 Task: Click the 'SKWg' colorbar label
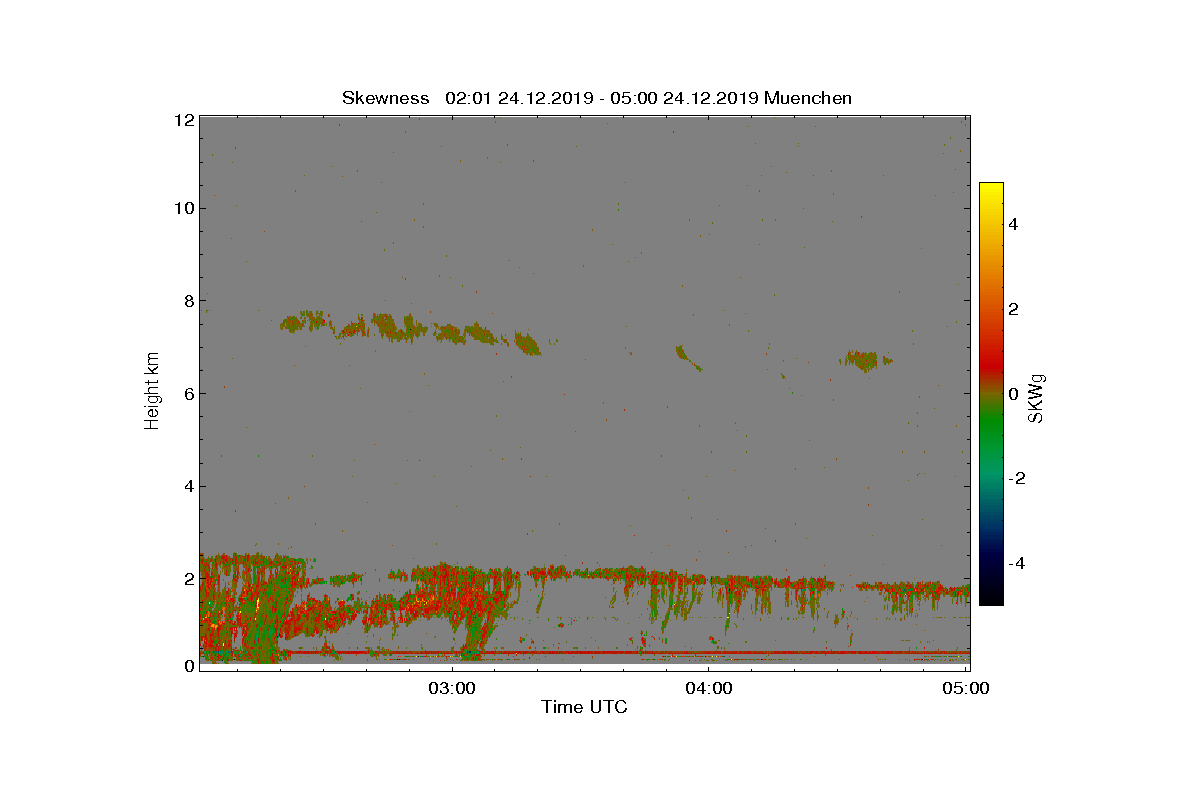1037,399
